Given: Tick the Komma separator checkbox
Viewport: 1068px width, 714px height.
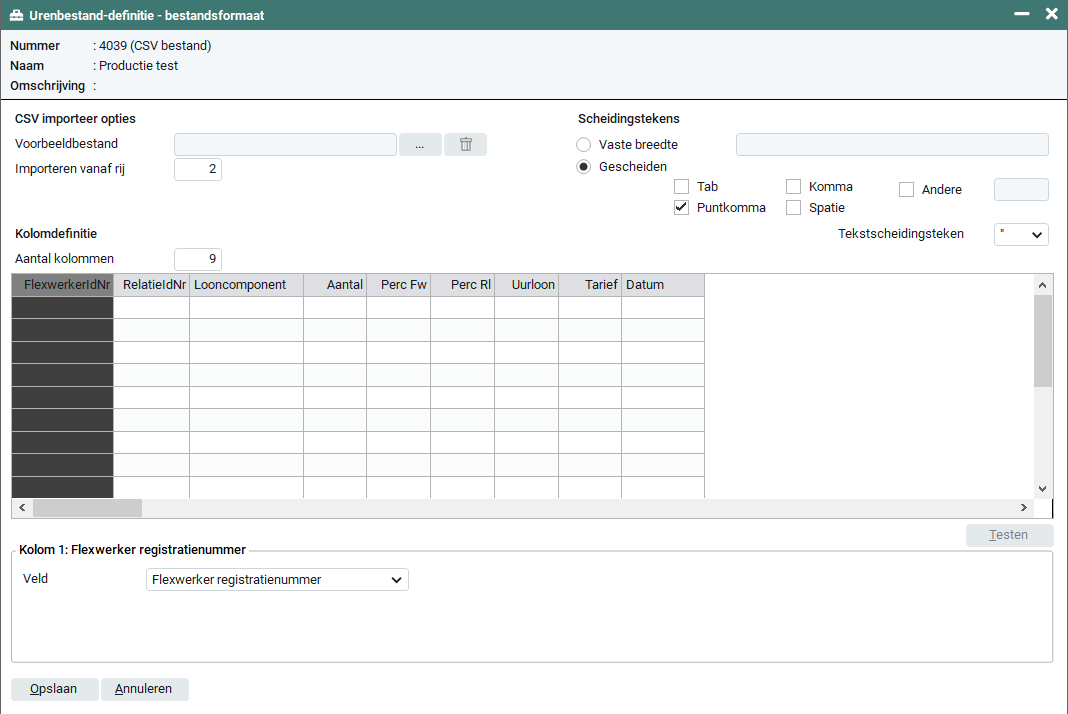Looking at the screenshot, I should coord(794,187).
